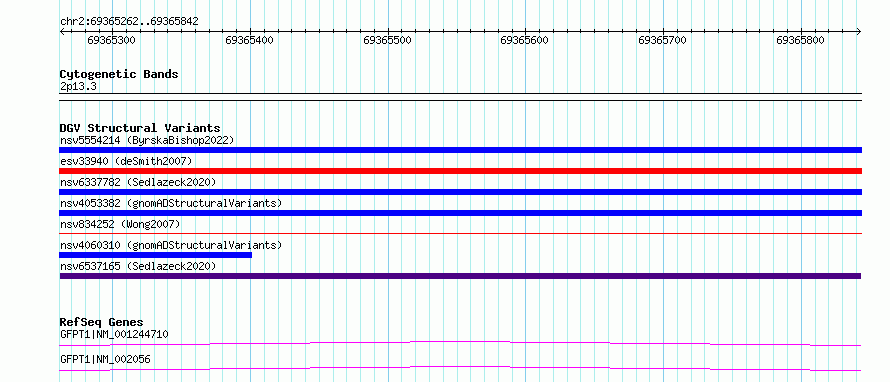
Task: Select the RefSeq Genes track title
Action: pos(102,322)
